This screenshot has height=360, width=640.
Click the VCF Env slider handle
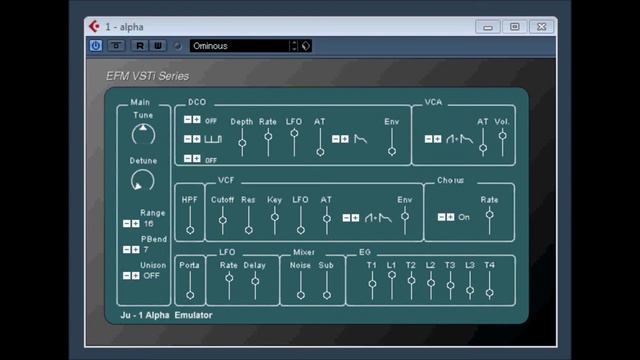tap(405, 216)
